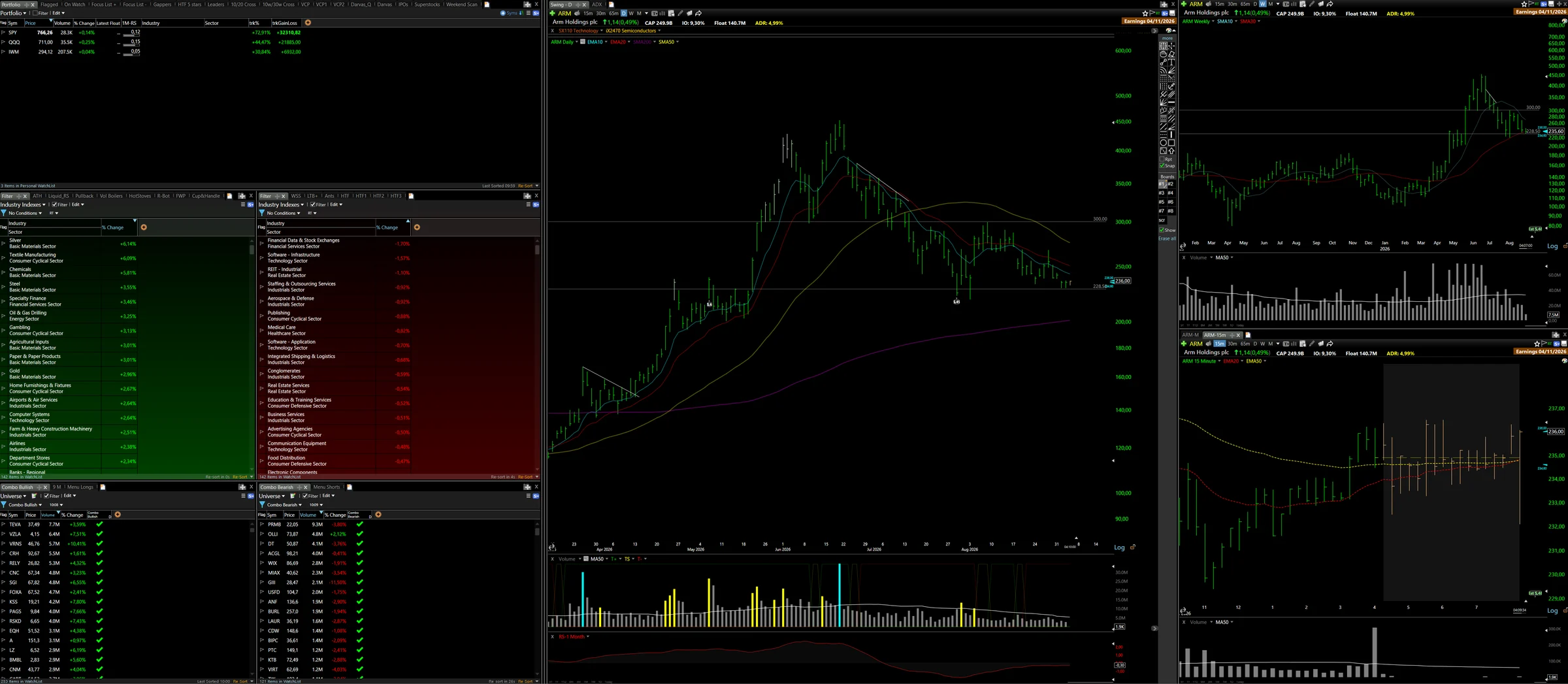This screenshot has height=684, width=1568.
Task: Open new tab page icon after Weekend Scan
Action: click(x=487, y=5)
